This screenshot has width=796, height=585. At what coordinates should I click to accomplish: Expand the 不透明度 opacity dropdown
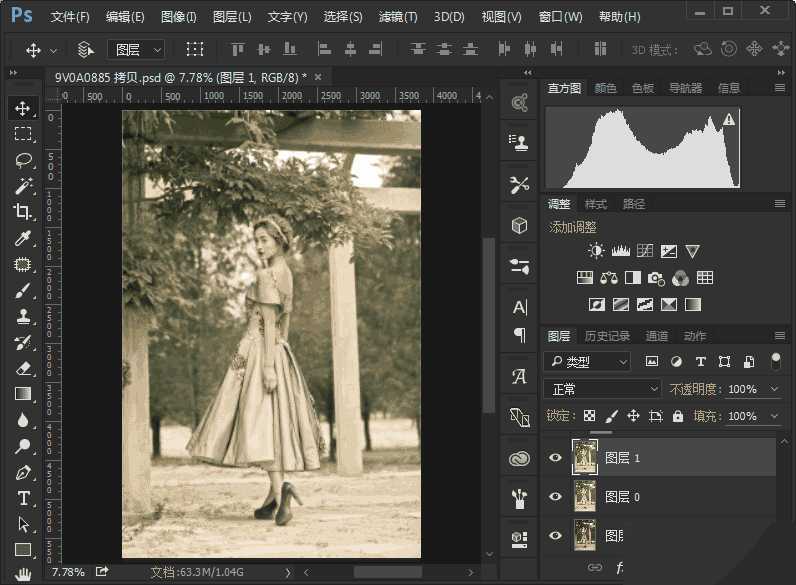774,389
